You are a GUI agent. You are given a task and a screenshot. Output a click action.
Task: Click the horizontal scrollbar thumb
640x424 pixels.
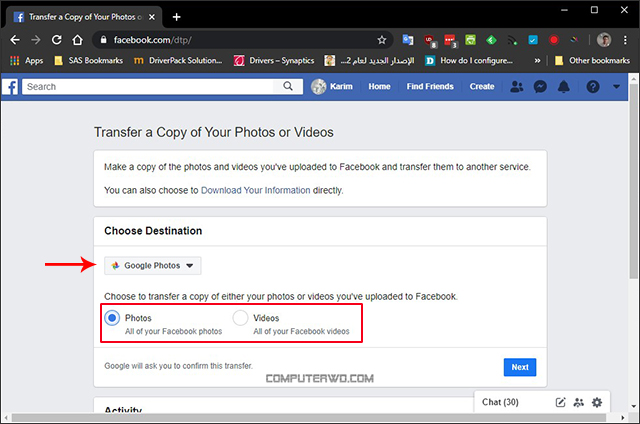tap(309, 418)
